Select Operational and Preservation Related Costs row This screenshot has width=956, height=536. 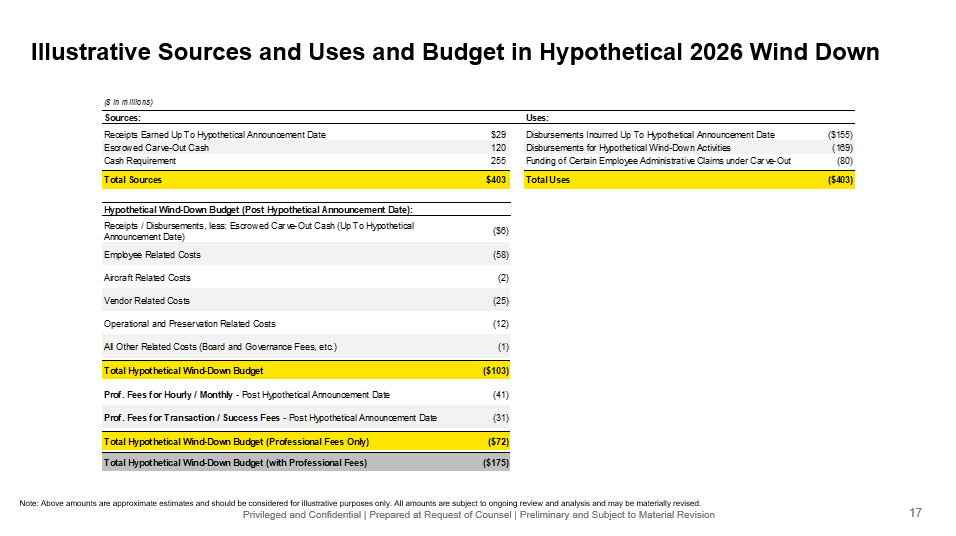click(305, 324)
